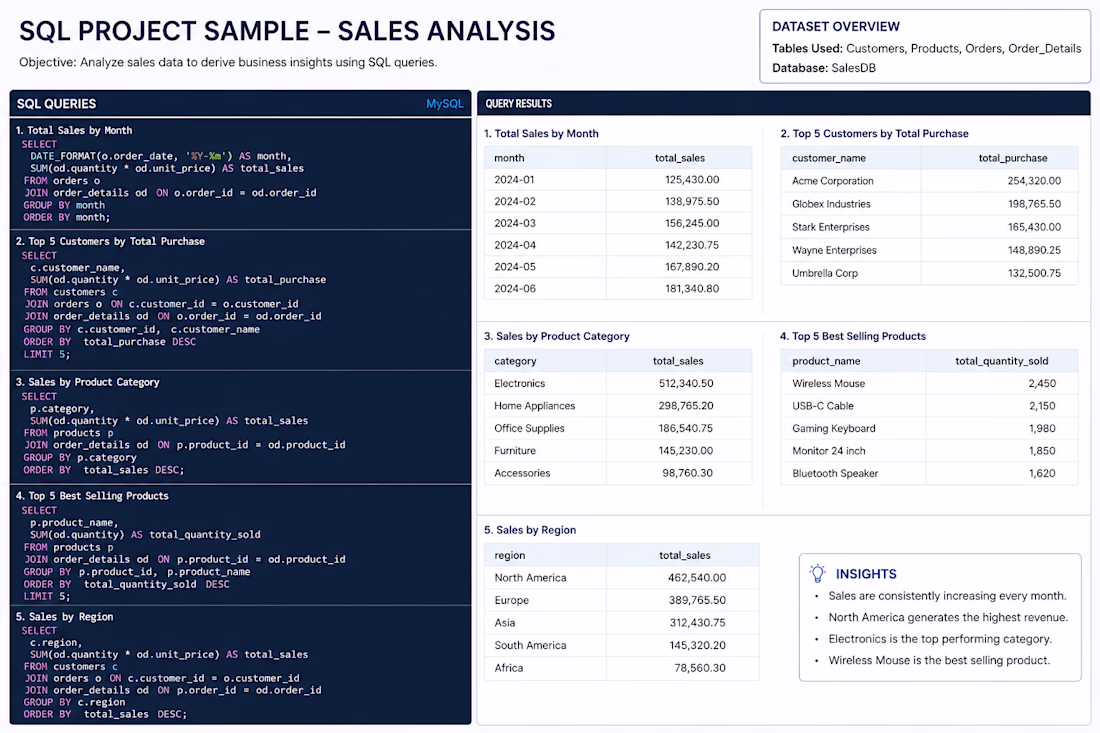Screen dimensions: 1100x733
Task: Select the 'Tables Used' line in Dataset Overview
Action: click(926, 48)
